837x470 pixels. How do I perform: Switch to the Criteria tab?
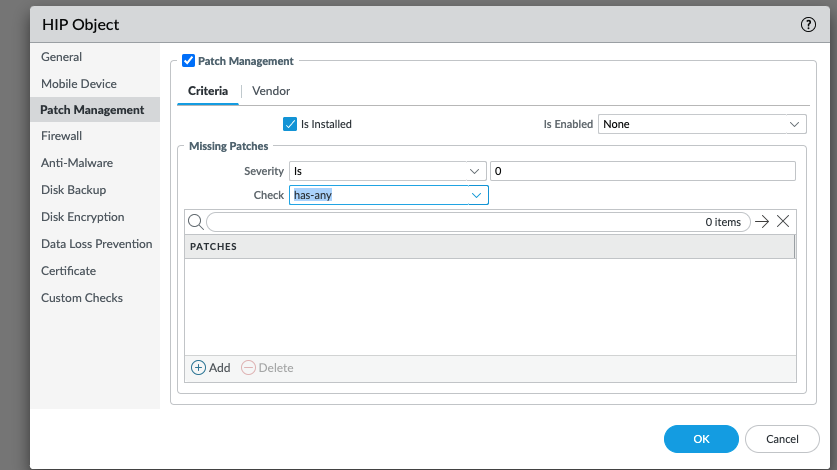[x=208, y=91]
